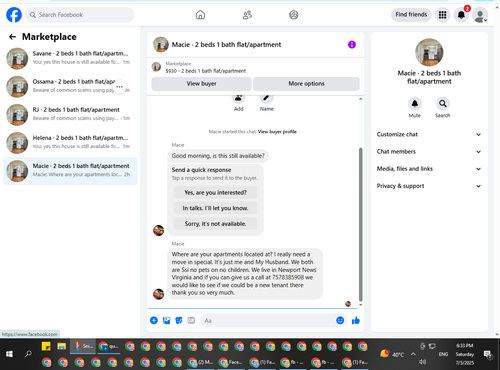
Task: Click the chat scroll-up arrow
Action: [x=360, y=99]
